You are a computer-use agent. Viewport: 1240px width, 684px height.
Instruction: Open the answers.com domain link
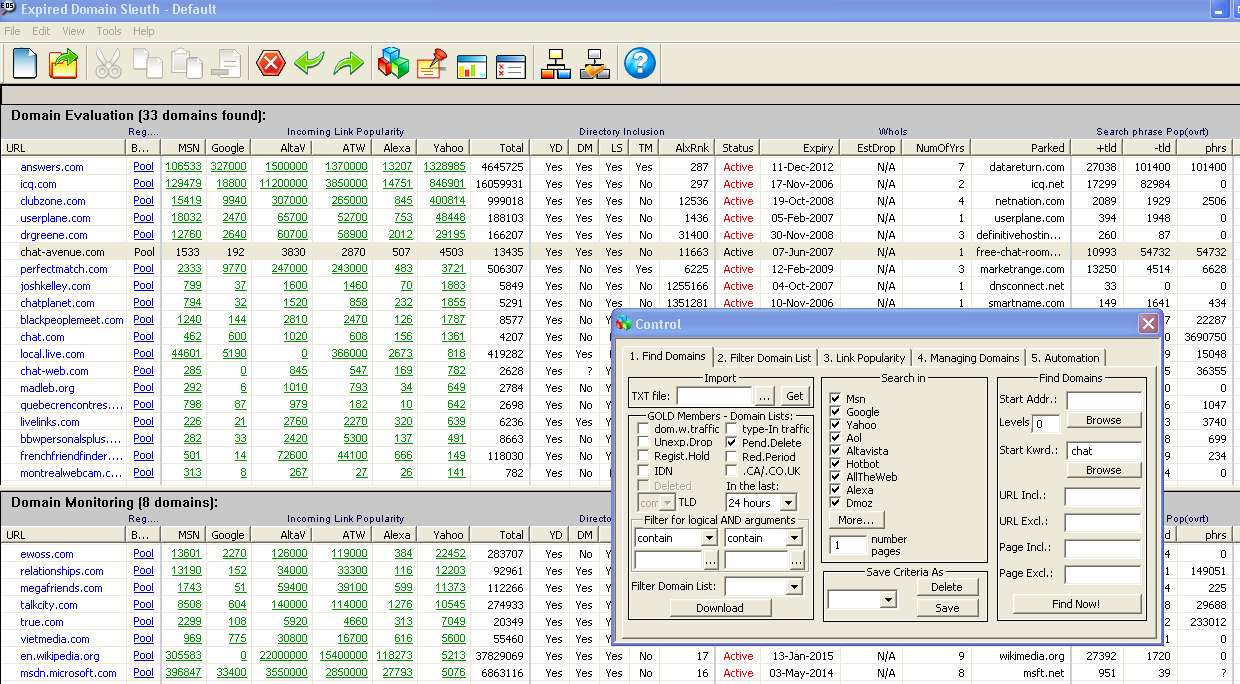point(52,167)
